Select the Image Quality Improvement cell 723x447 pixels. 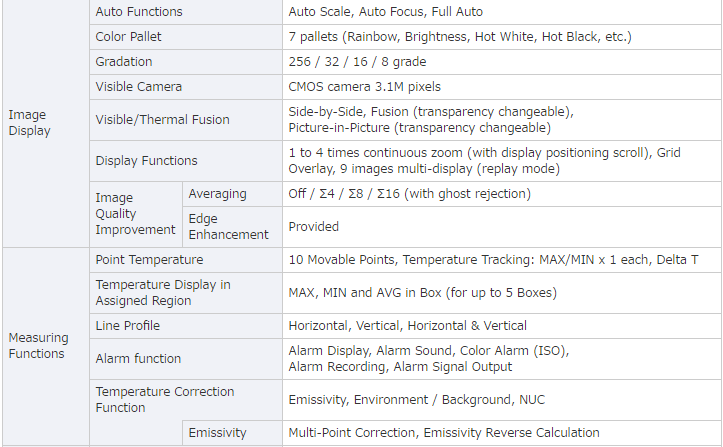(136, 214)
